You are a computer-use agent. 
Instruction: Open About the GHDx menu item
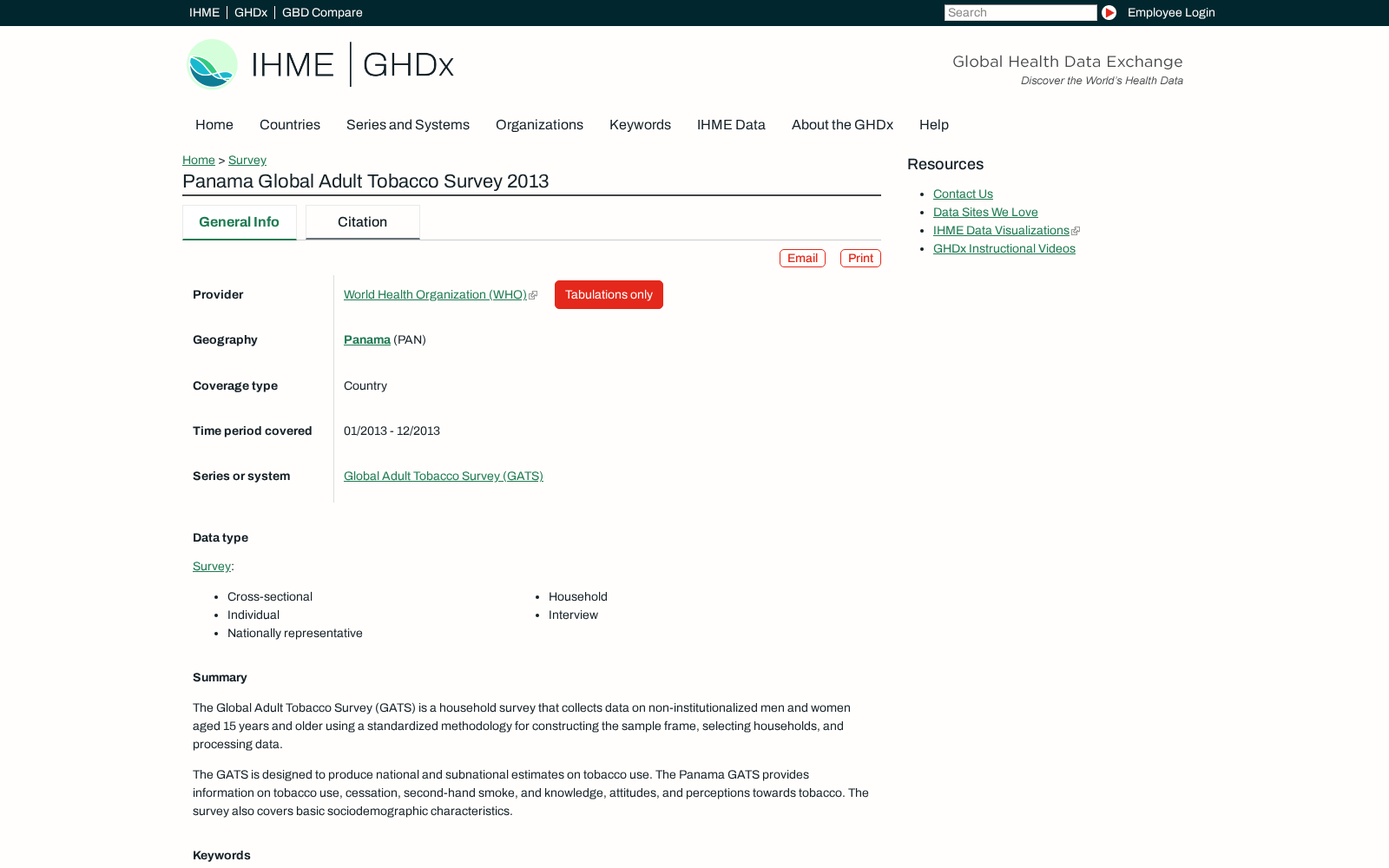pos(842,125)
